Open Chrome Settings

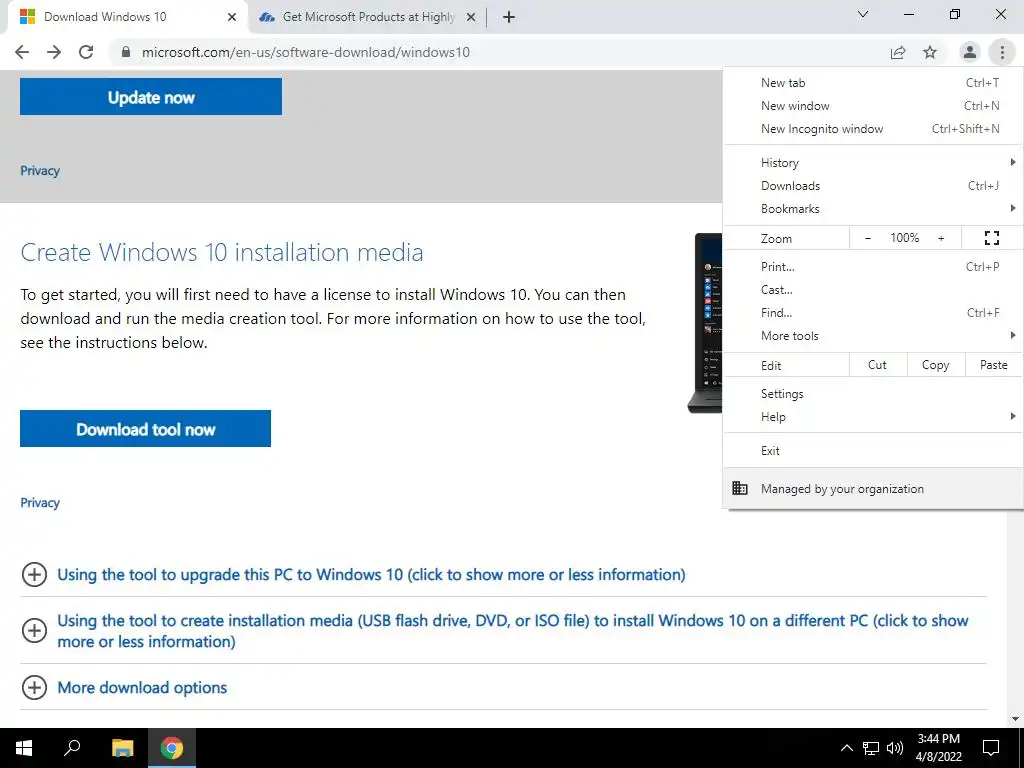click(873, 394)
